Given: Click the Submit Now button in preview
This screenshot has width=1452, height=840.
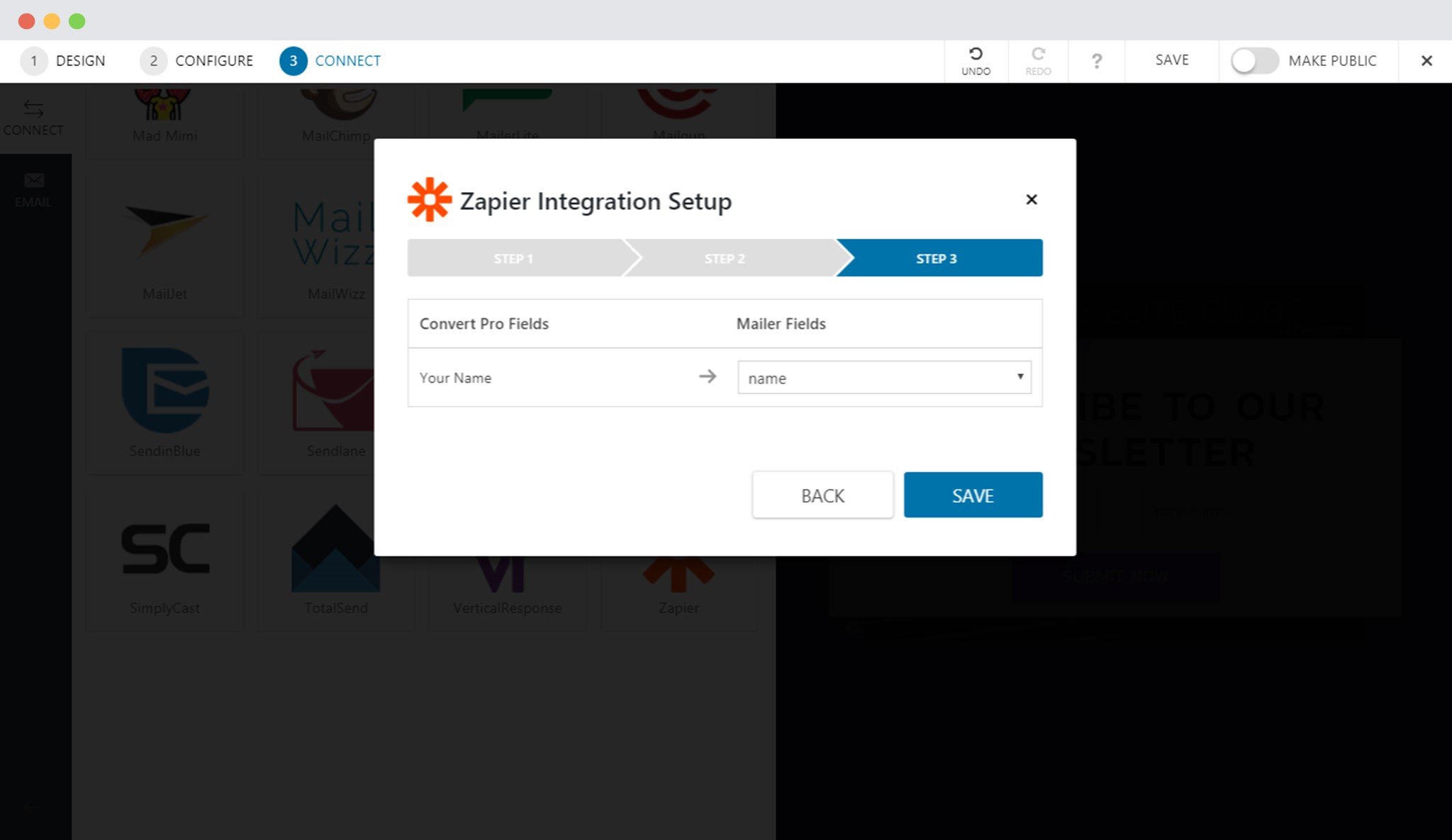Looking at the screenshot, I should pos(1115,577).
